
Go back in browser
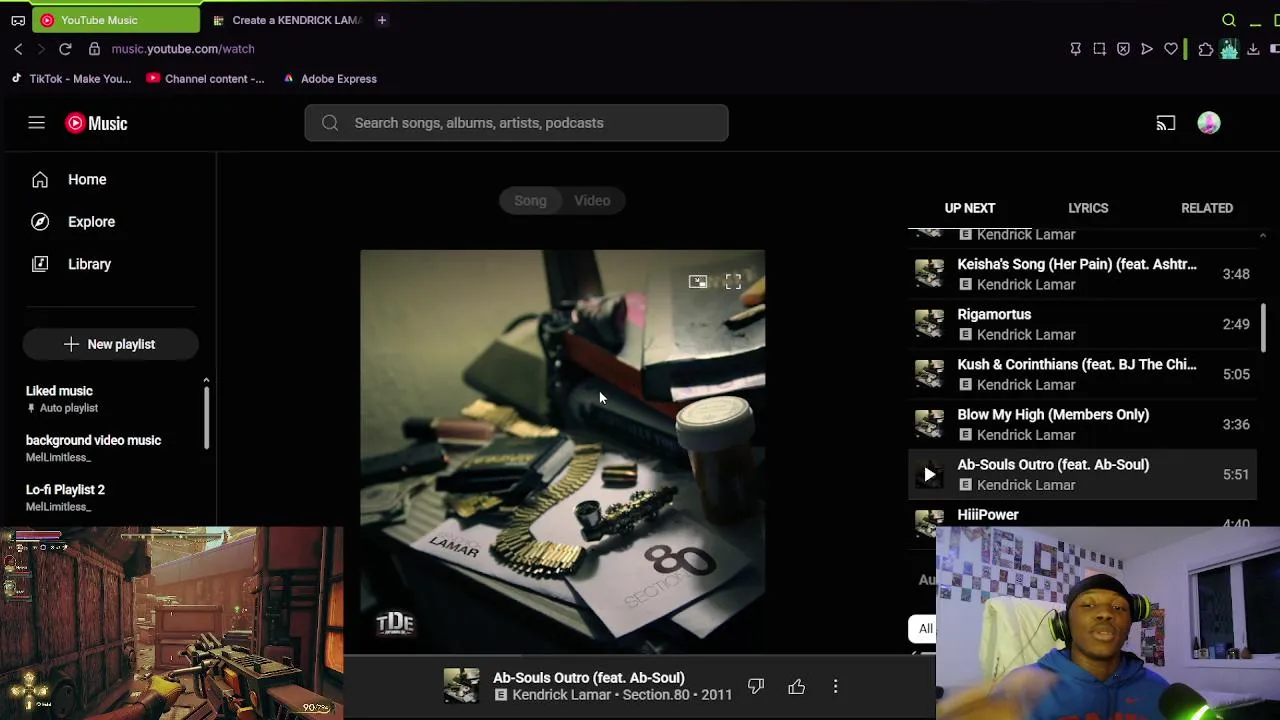(18, 49)
